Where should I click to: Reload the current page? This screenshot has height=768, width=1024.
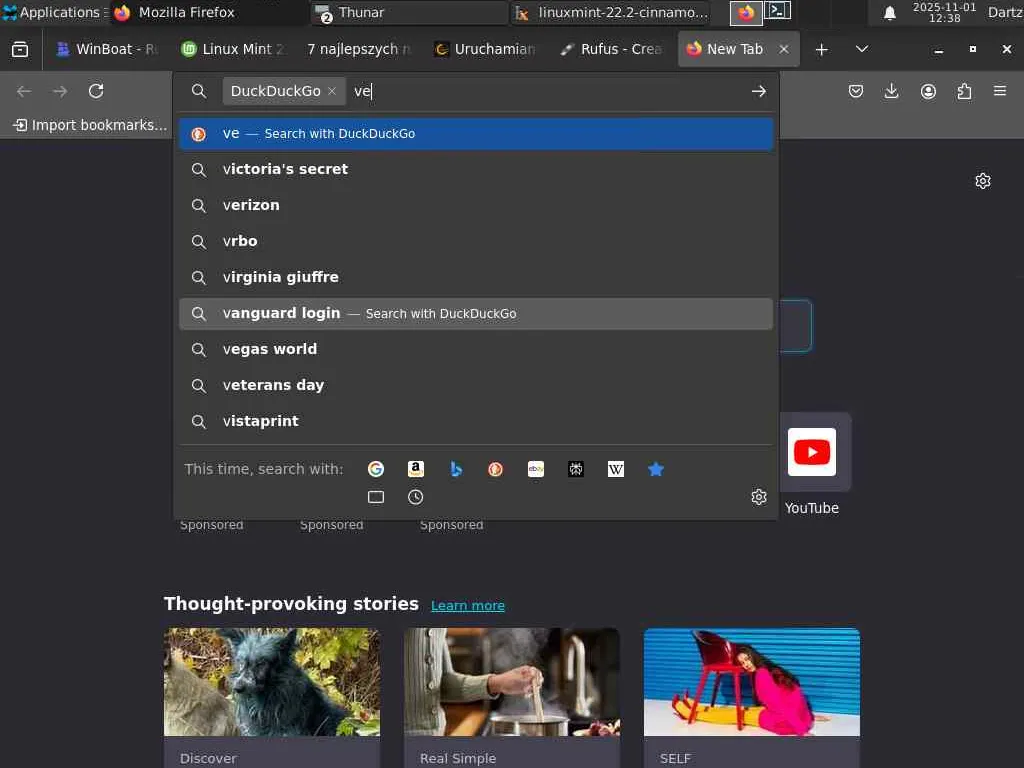coord(96,91)
